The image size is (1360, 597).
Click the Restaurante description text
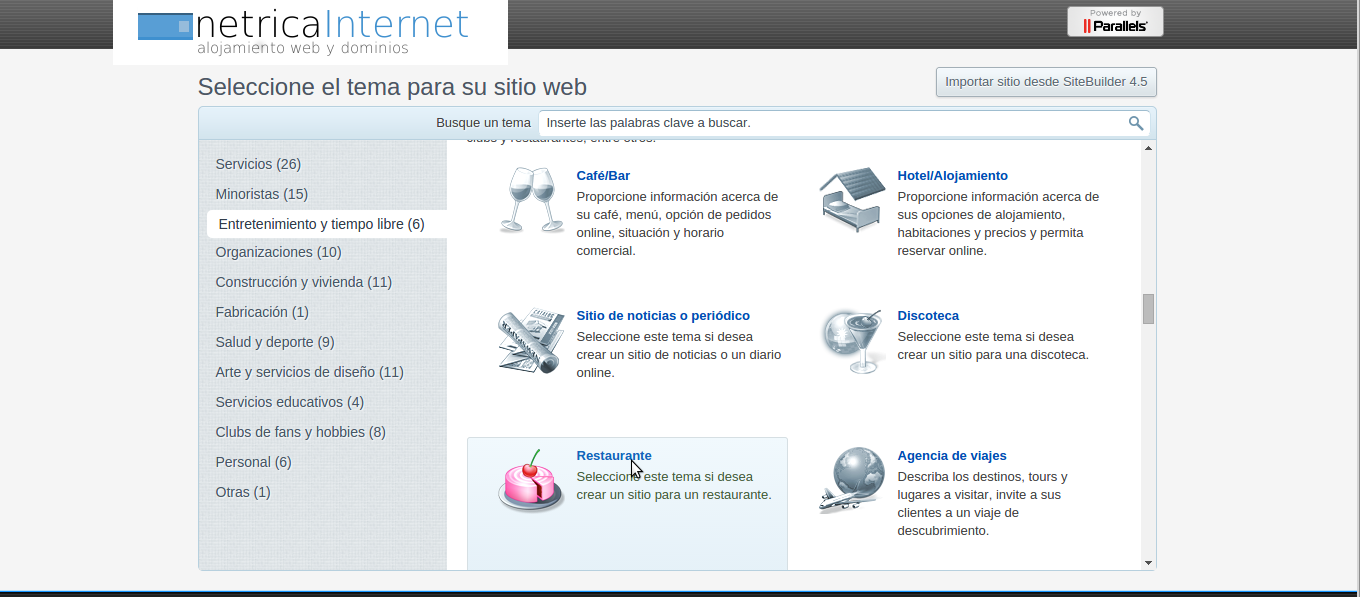[674, 486]
